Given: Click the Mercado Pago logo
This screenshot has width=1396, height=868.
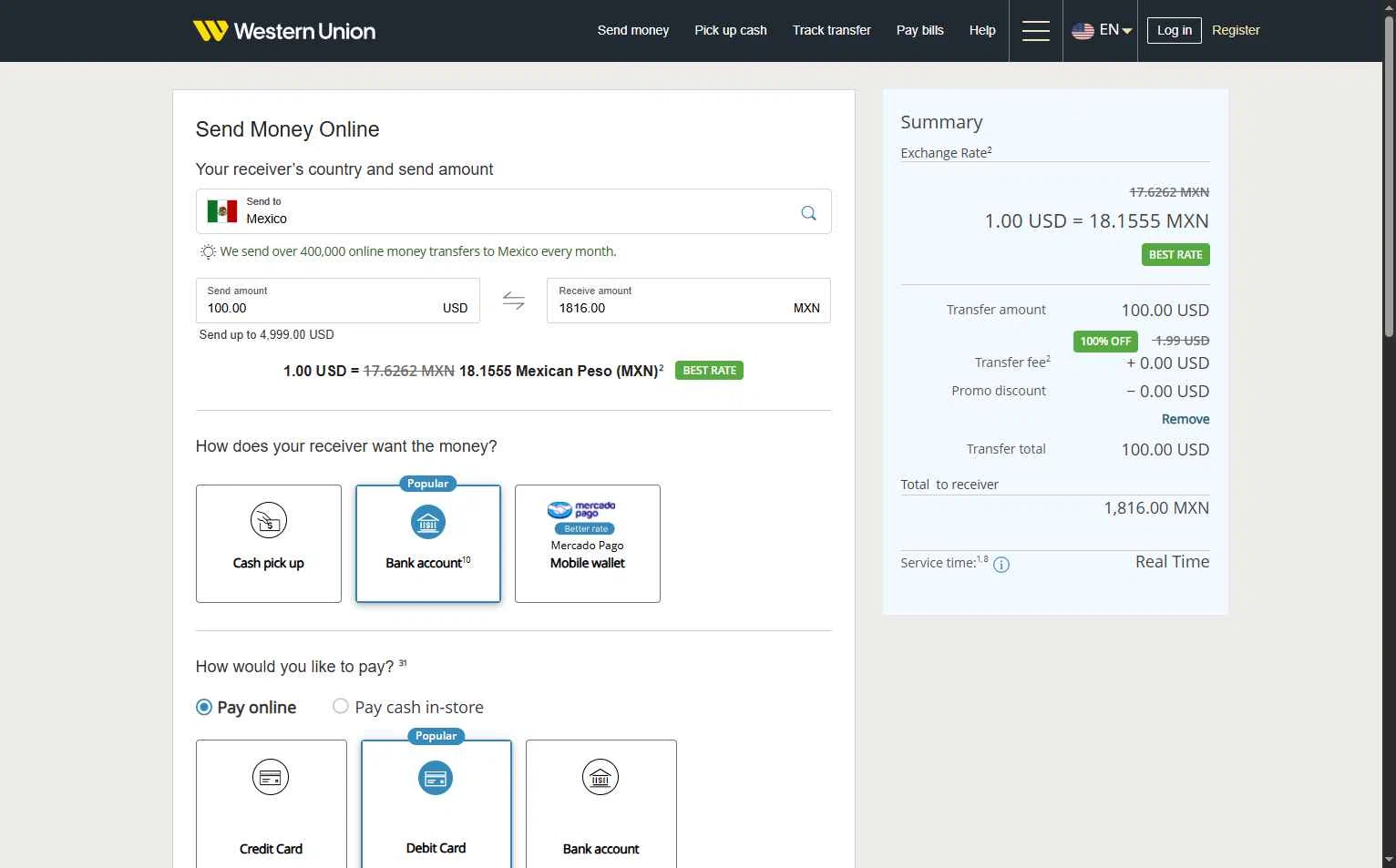Looking at the screenshot, I should pos(581,510).
